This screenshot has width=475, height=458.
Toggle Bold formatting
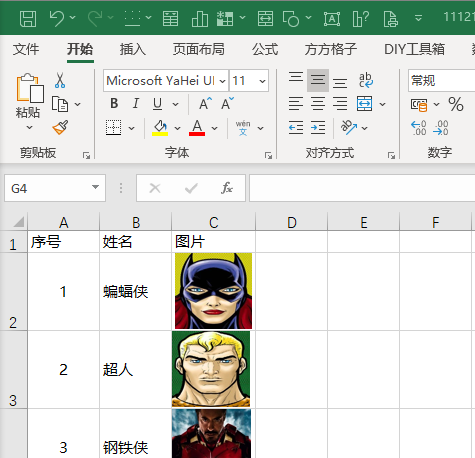coord(114,104)
